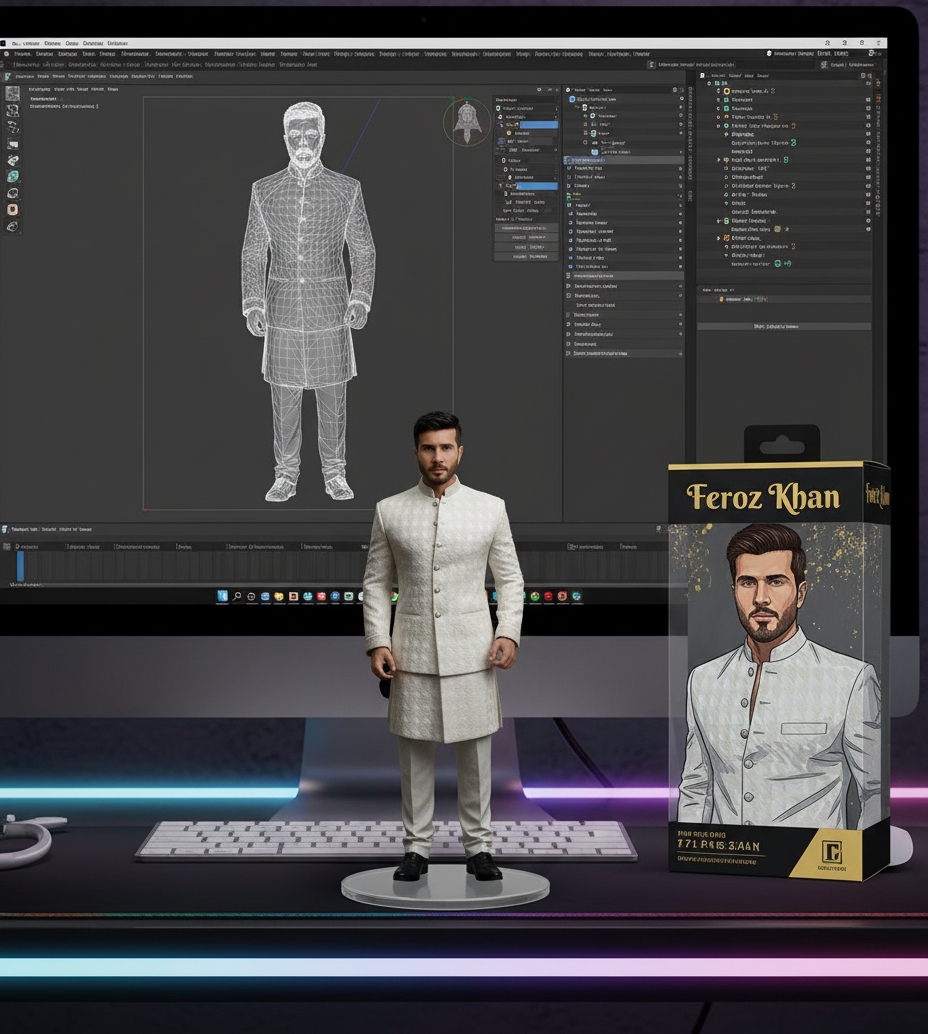Screen dimensions: 928x1034
Task: Click the blue circle icon topping the middle tree
Action: [572, 99]
